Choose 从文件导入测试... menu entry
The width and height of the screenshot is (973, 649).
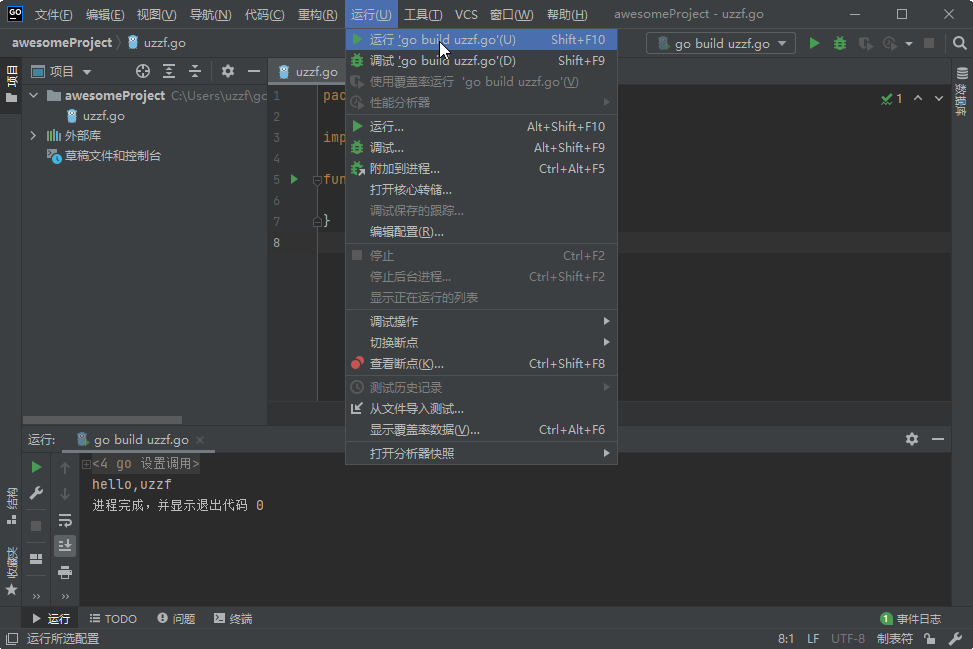coord(482,409)
